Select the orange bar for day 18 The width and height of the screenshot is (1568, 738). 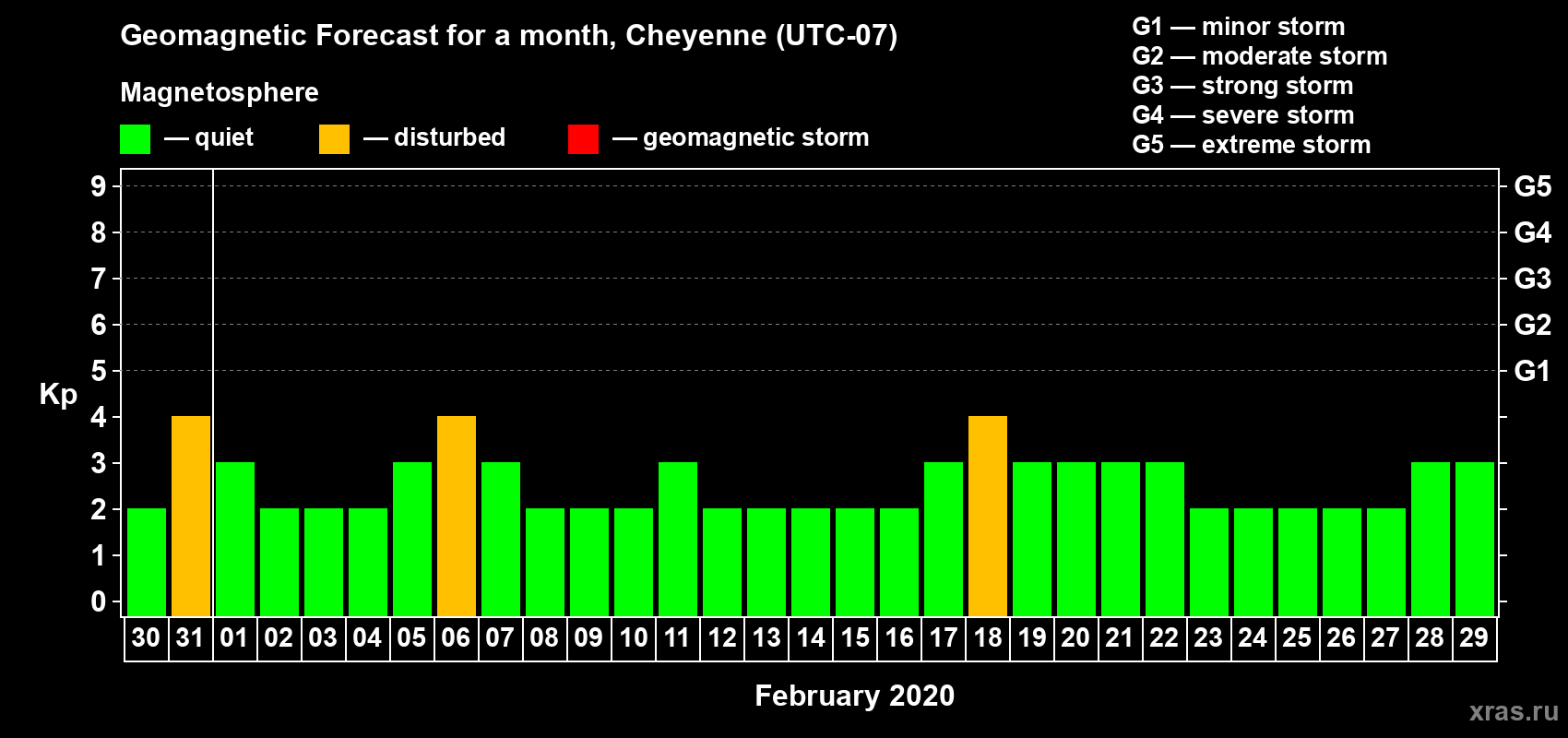coord(988,517)
